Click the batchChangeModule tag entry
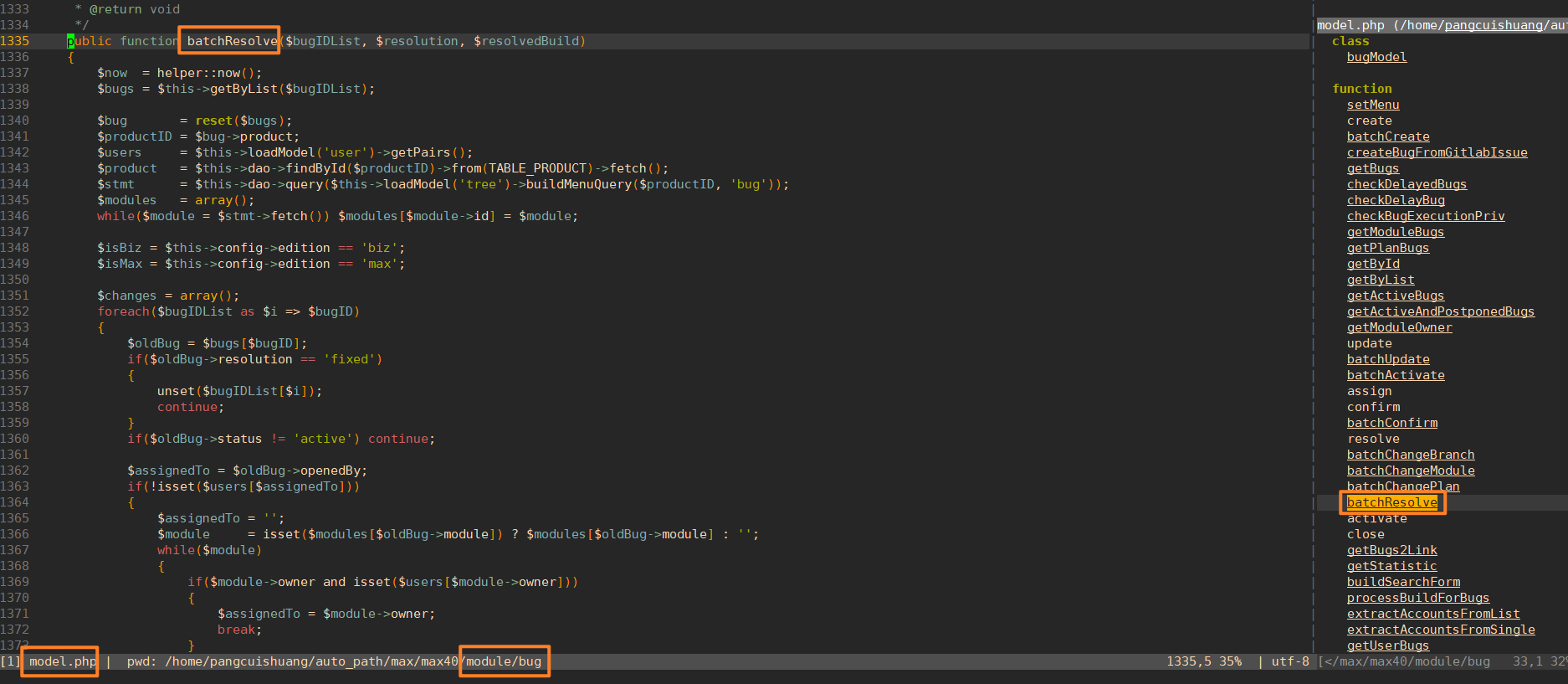 [x=1410, y=471]
